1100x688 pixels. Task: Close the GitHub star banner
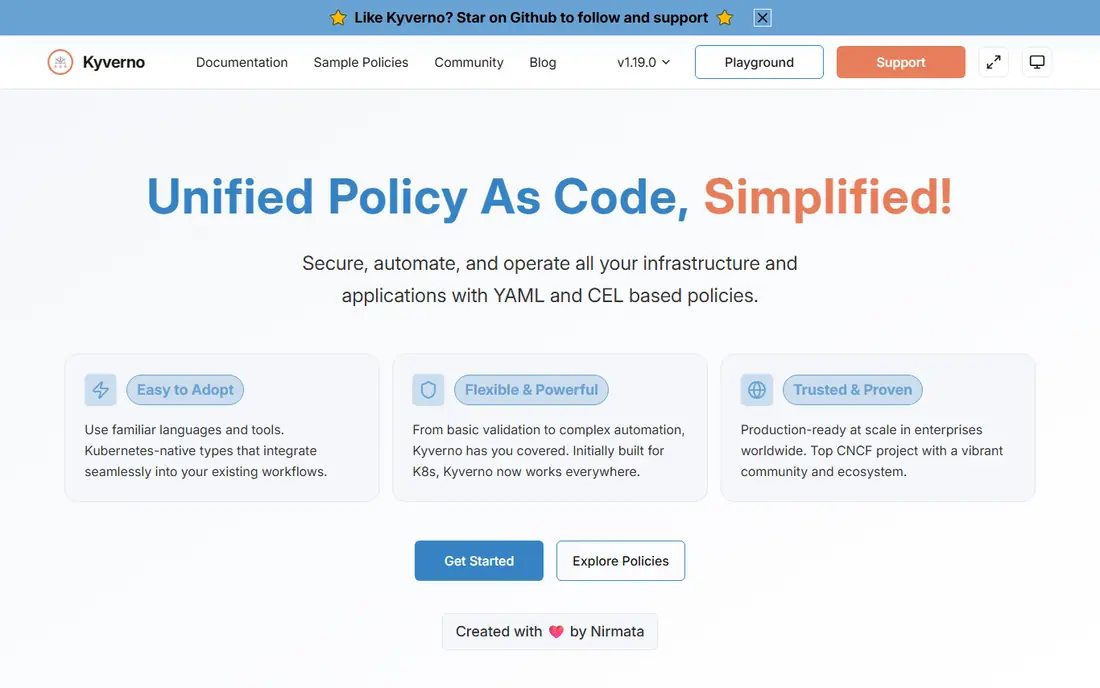[763, 18]
